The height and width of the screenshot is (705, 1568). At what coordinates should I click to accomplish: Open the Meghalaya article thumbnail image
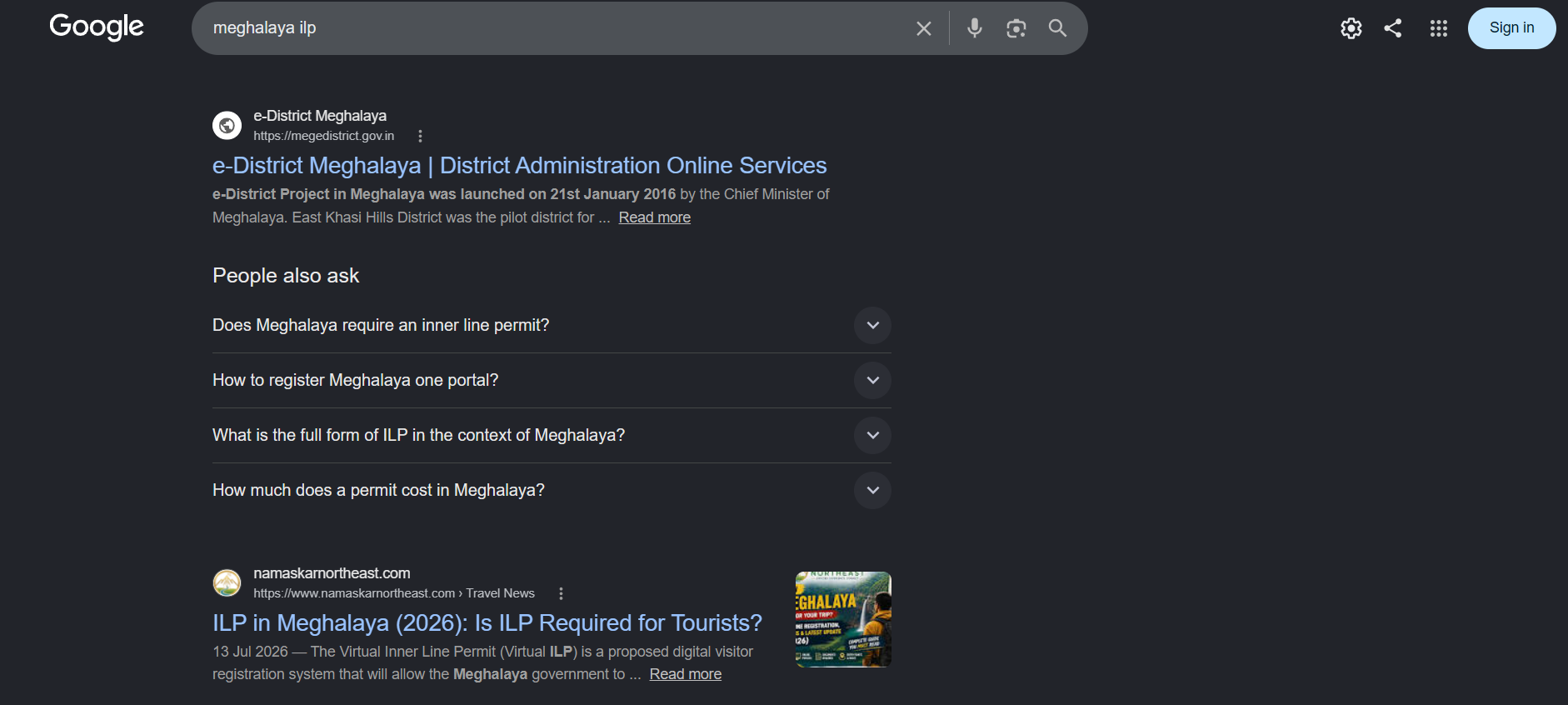pos(843,619)
